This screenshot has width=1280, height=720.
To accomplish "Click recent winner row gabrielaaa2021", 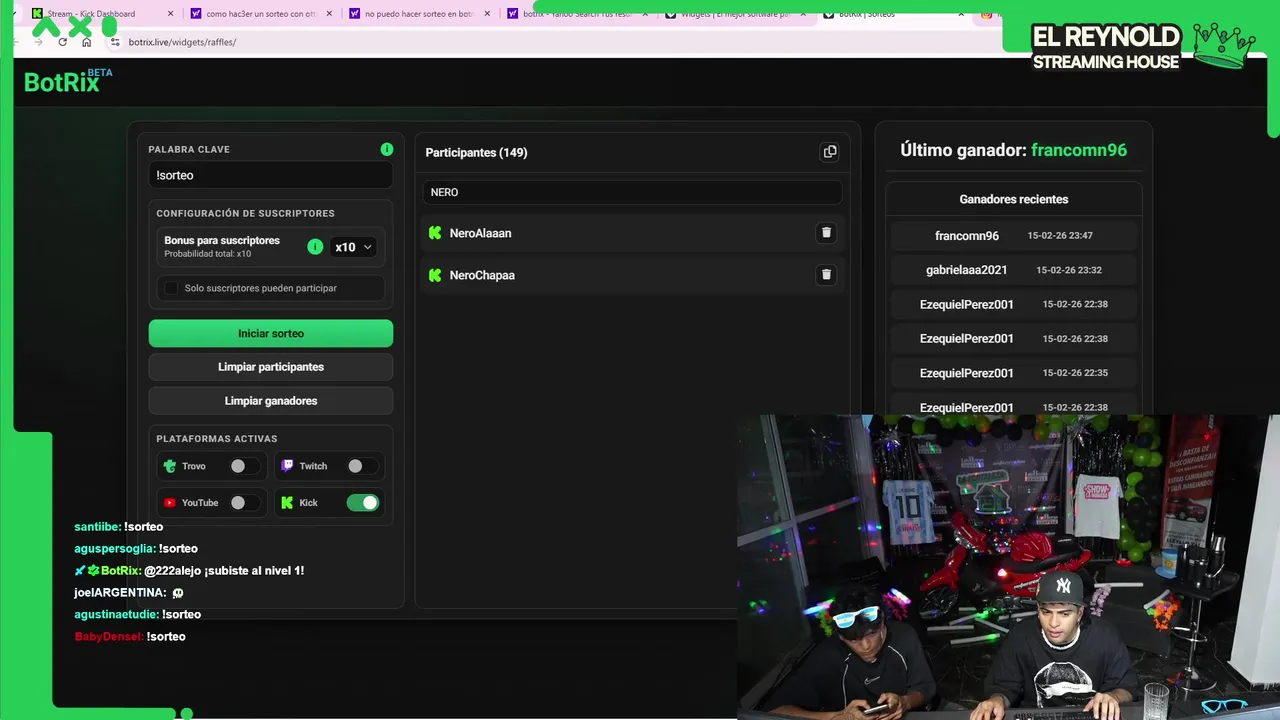I will 1013,270.
